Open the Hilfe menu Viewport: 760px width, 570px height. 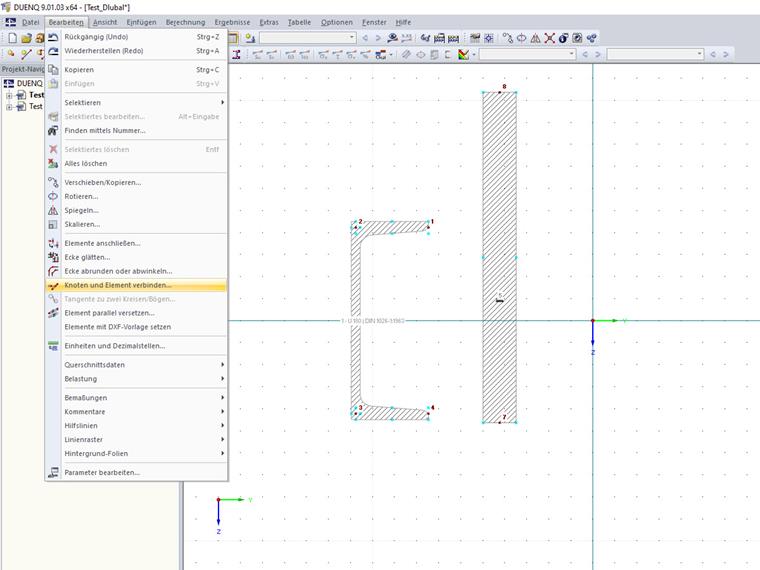click(x=403, y=22)
